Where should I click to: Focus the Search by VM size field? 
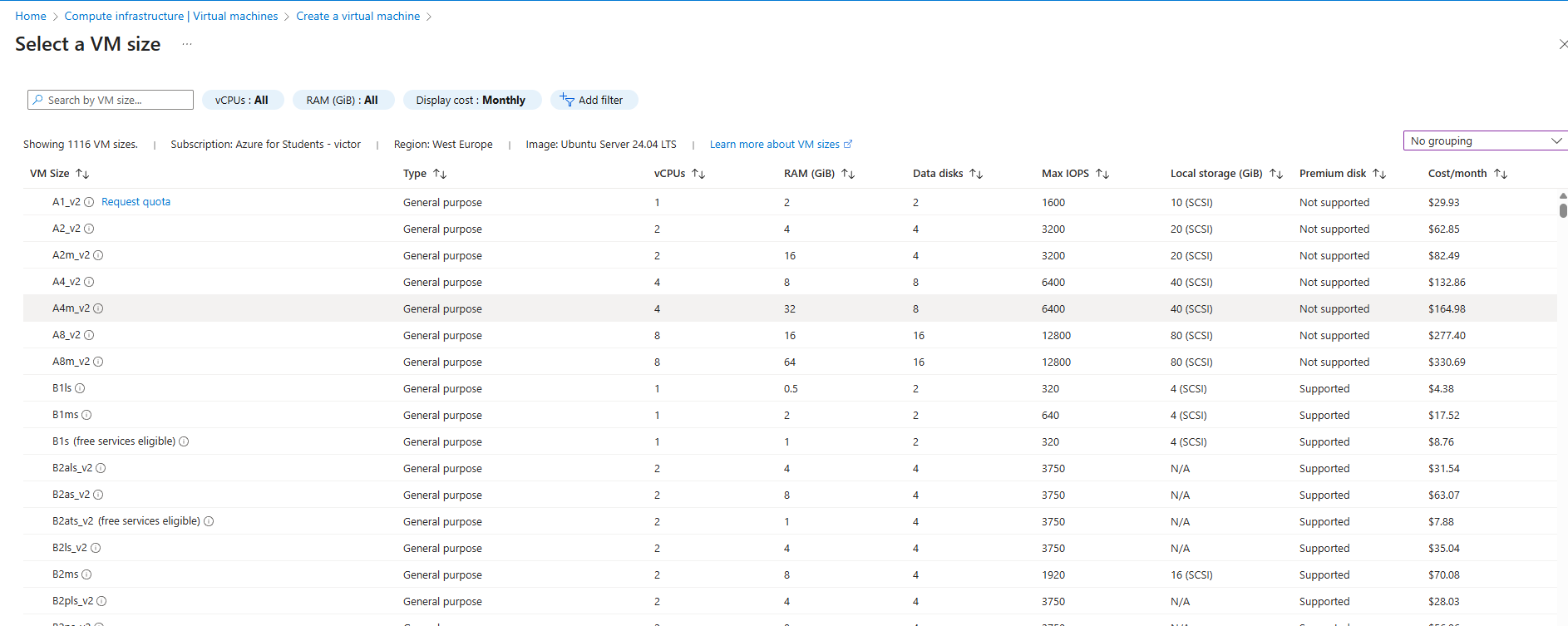pos(111,100)
